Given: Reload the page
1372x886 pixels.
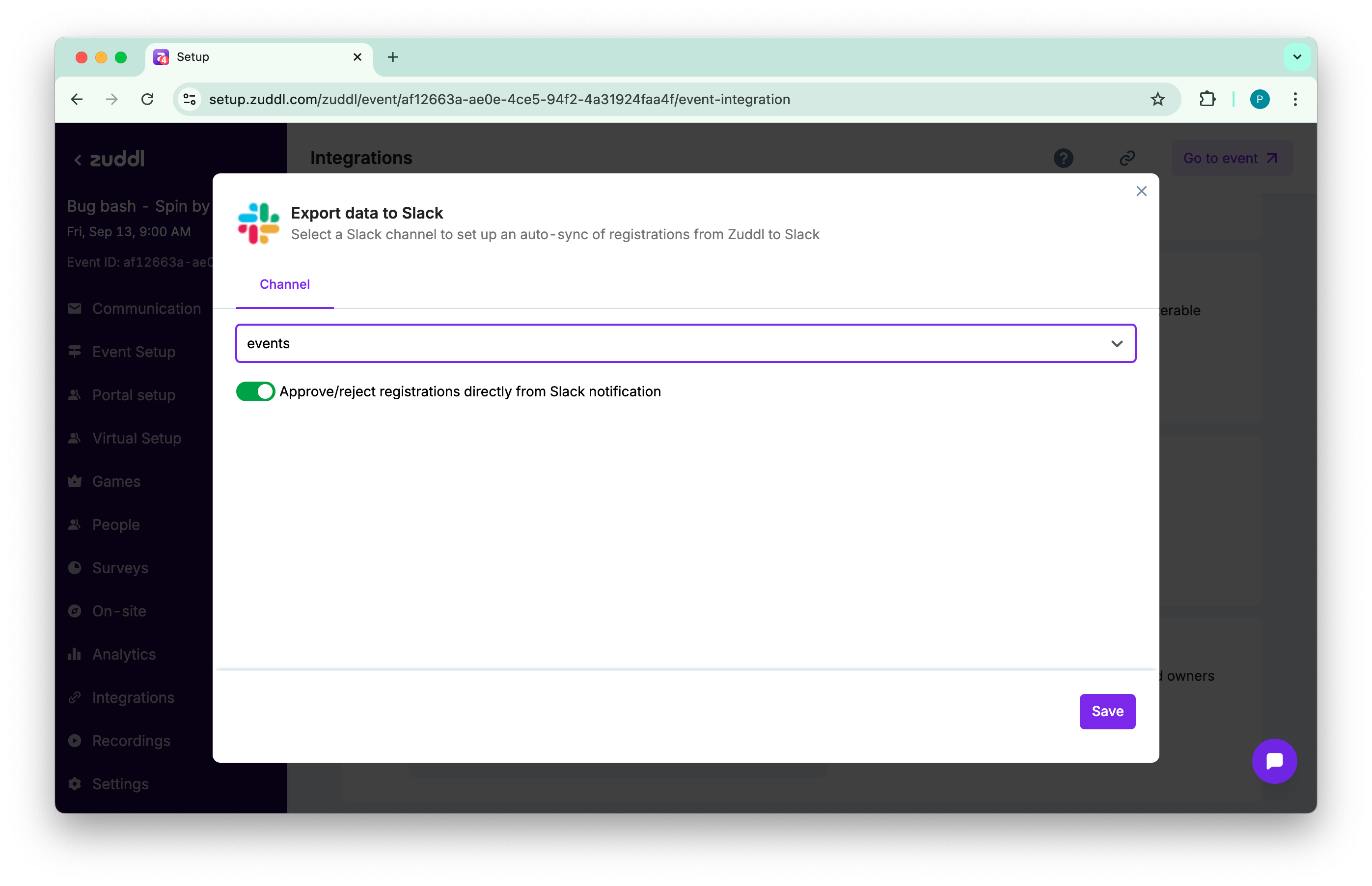Looking at the screenshot, I should 147,100.
